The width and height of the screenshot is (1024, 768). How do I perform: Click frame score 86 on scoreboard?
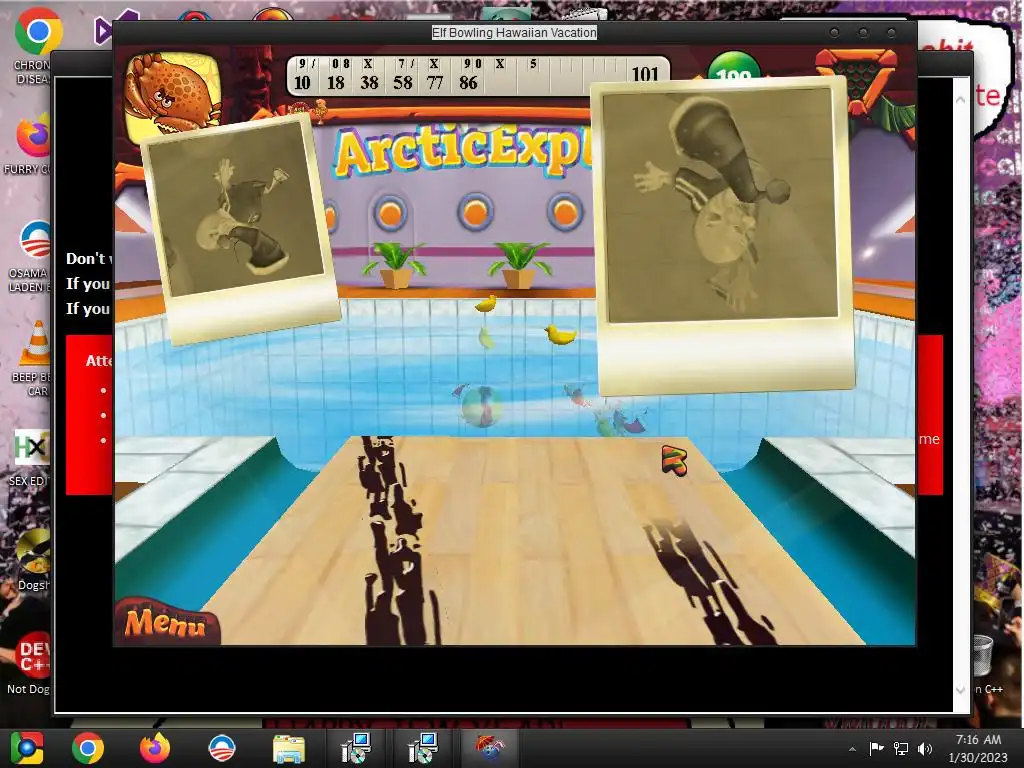click(468, 83)
